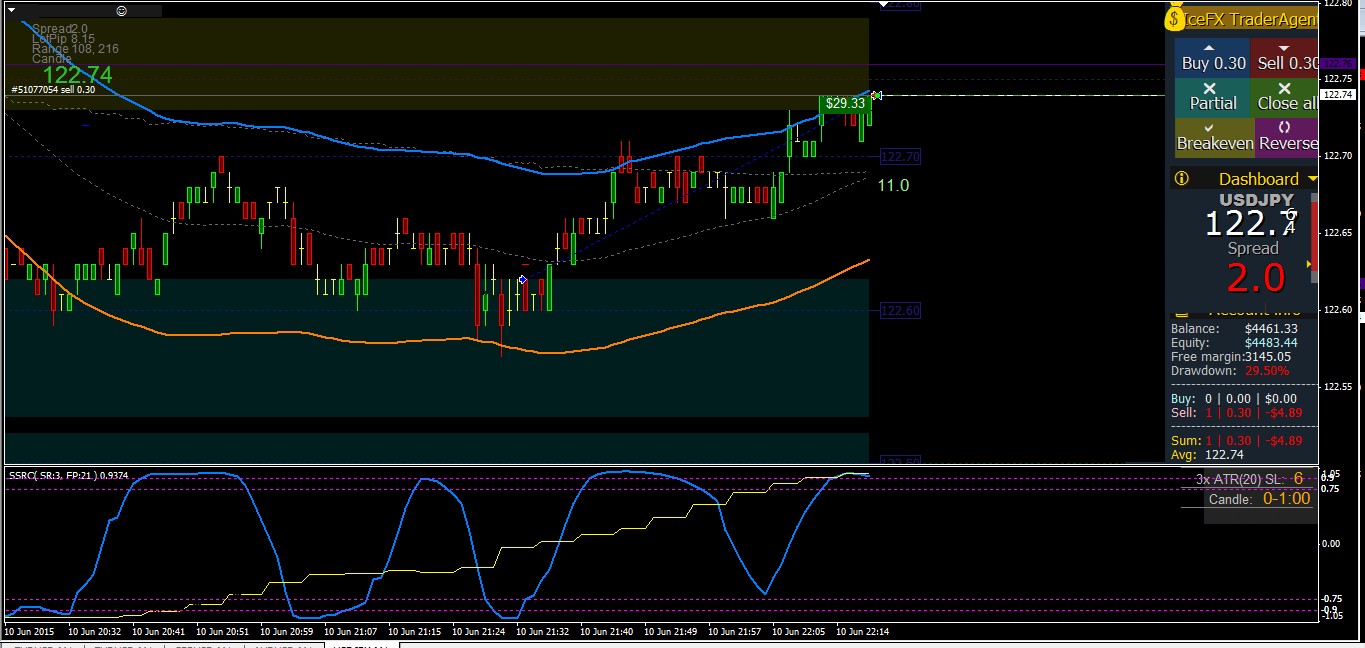Select the #51077054 sell 0.30 order label

point(53,90)
